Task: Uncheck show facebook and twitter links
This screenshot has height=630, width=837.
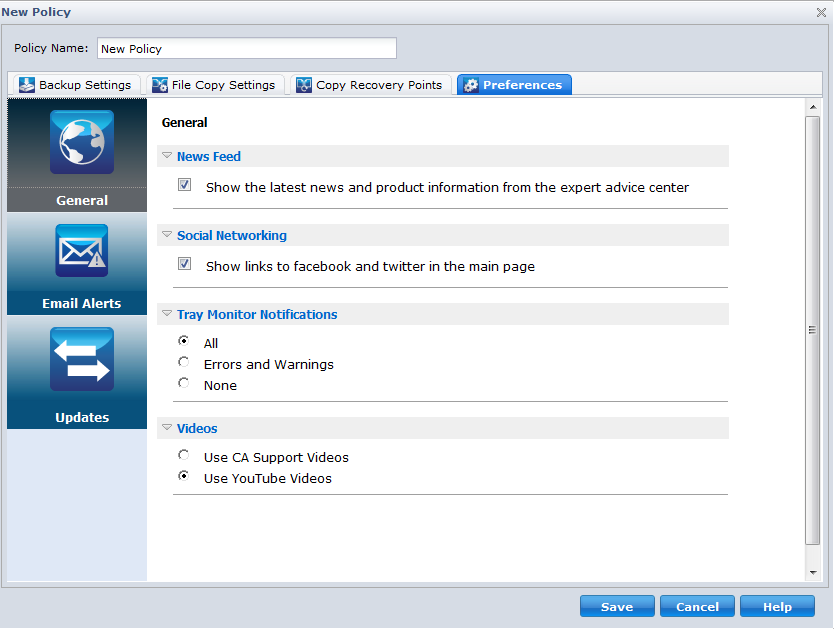Action: click(184, 265)
